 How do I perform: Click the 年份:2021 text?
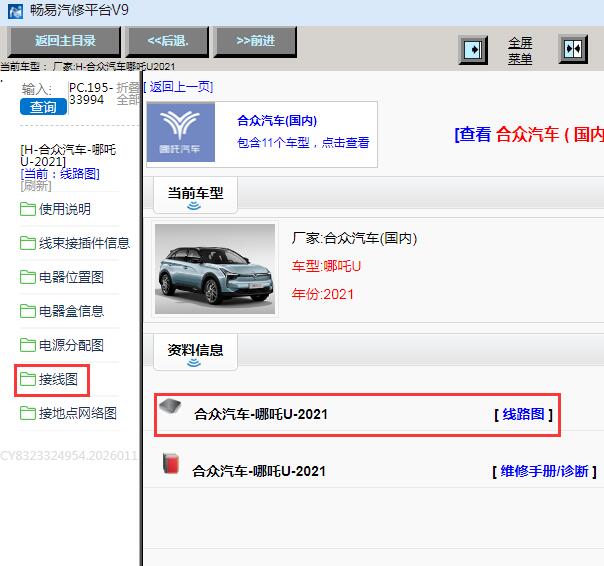coord(322,294)
